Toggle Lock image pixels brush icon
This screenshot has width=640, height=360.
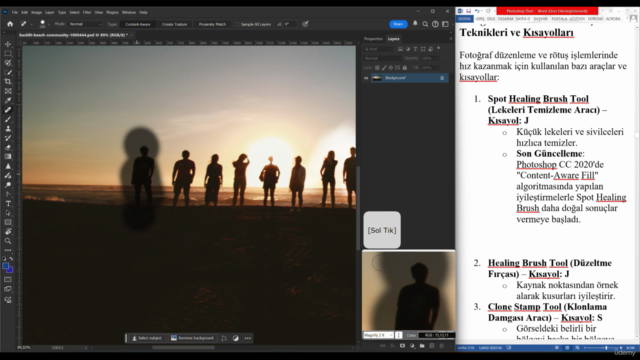click(384, 68)
